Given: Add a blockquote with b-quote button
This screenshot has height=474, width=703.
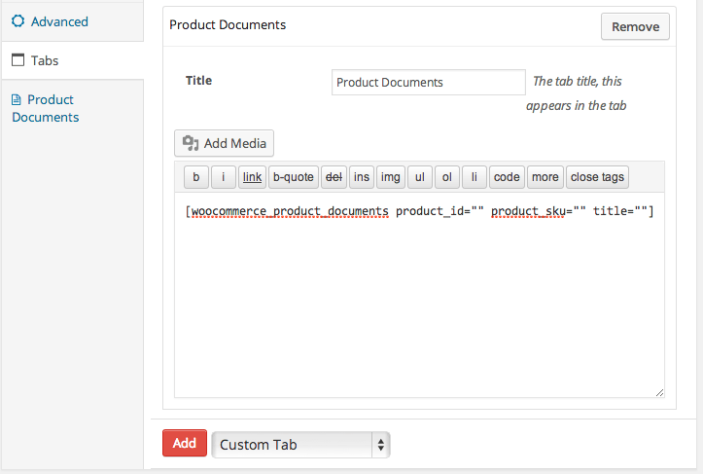Looking at the screenshot, I should click(293, 177).
